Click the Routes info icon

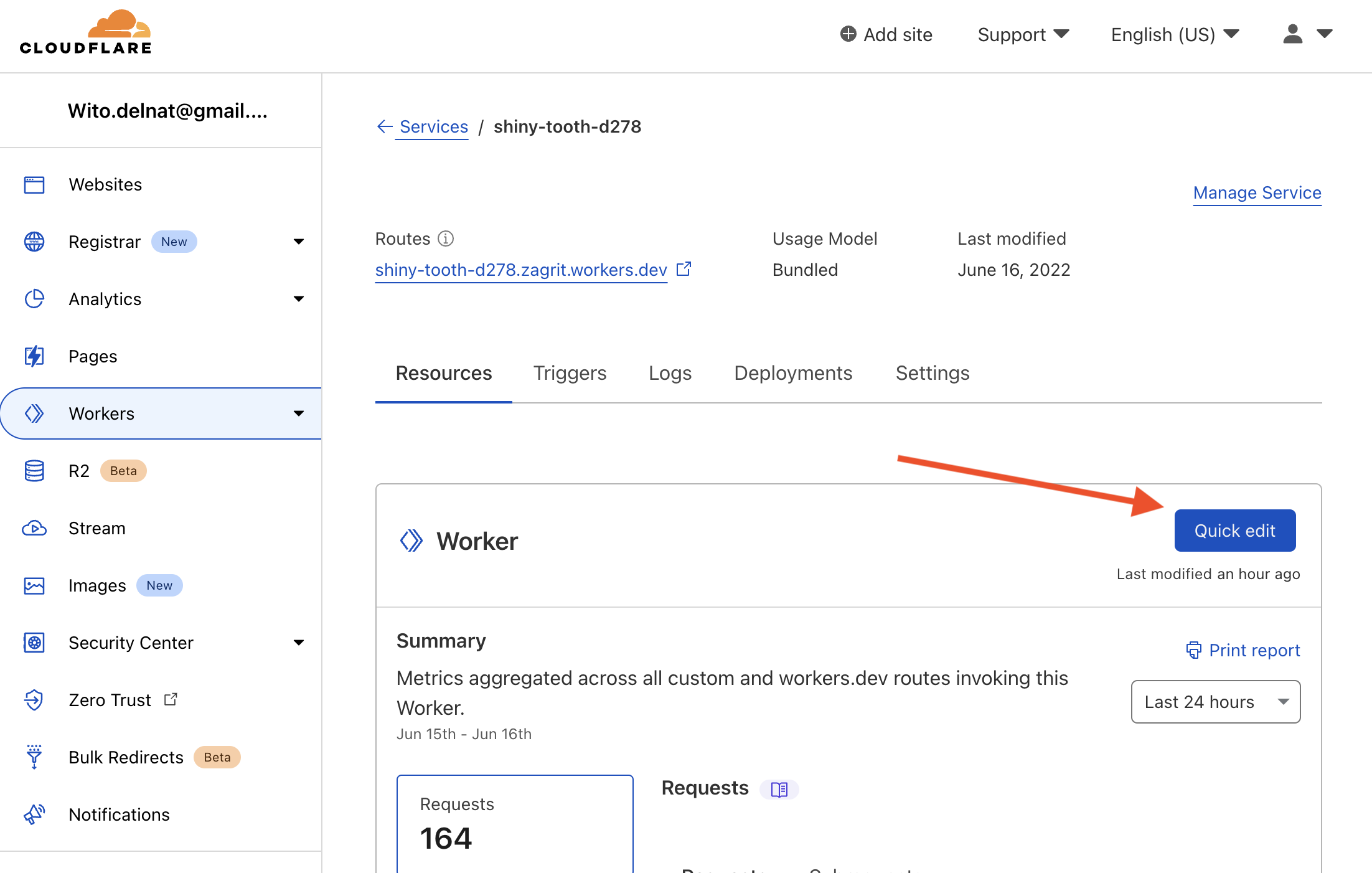446,238
